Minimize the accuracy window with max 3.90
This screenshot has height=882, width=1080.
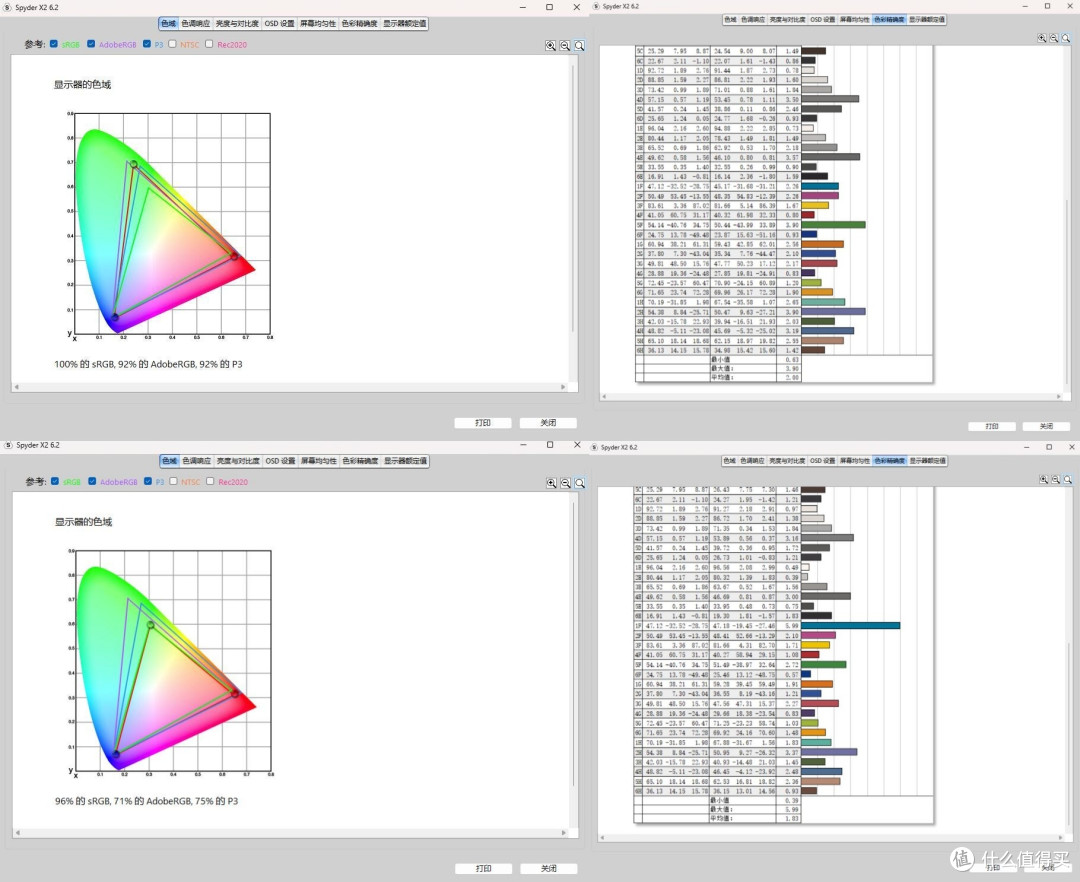[1024, 6]
